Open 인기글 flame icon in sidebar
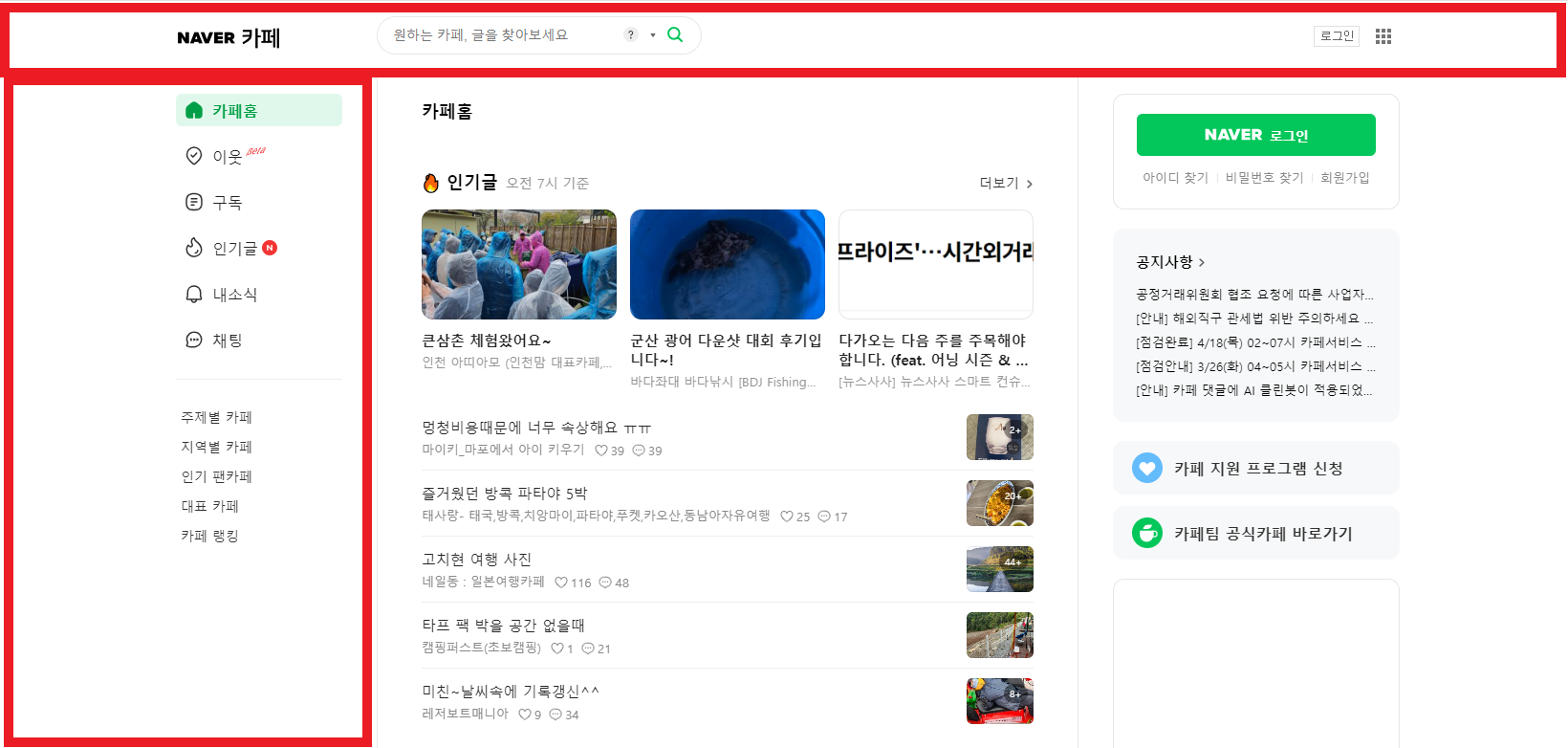 [x=194, y=248]
